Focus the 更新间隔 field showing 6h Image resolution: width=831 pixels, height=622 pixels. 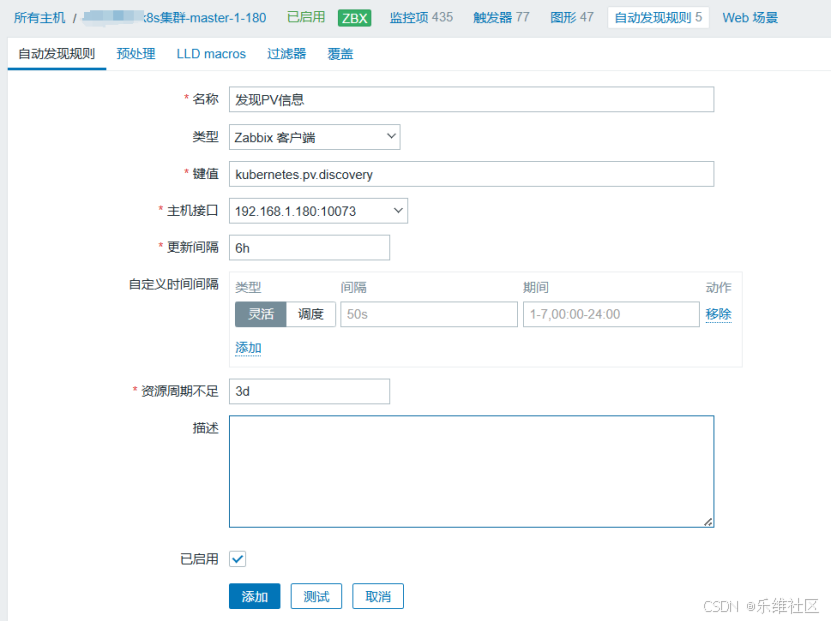[x=309, y=247]
